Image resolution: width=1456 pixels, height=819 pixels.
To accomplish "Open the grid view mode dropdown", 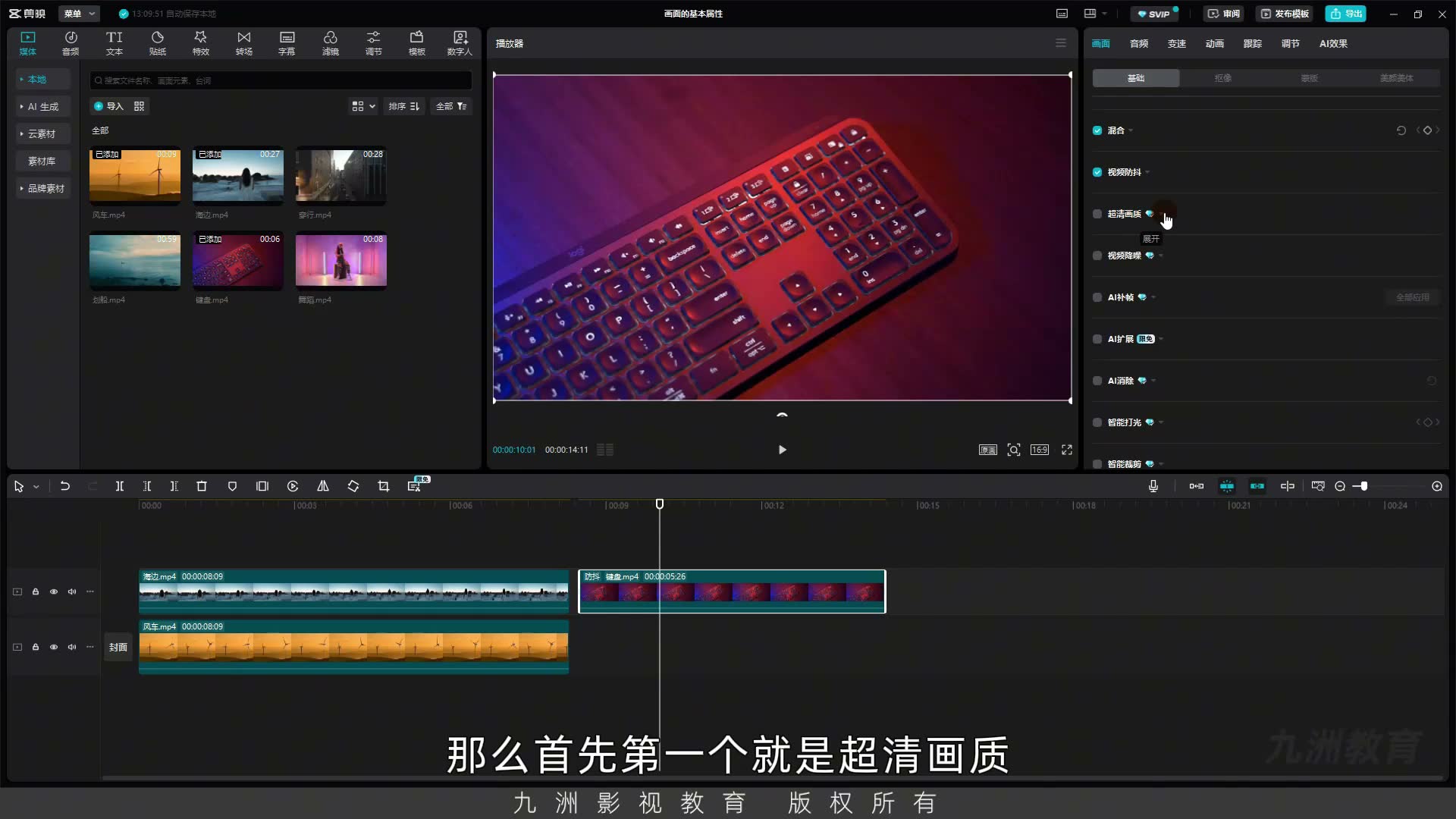I will click(364, 106).
